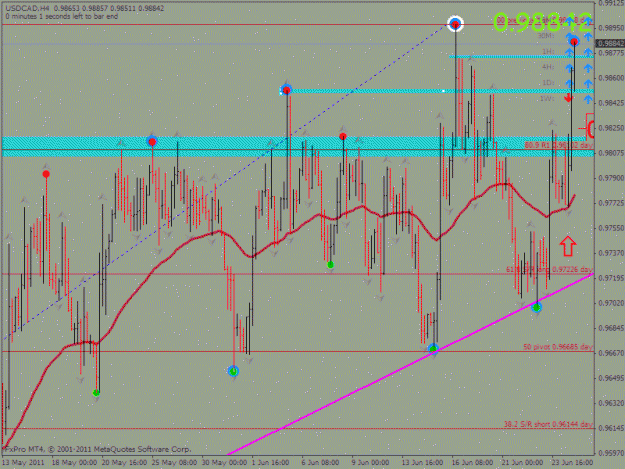
Task: Click the 0.95970 price axis label
Action: click(611, 453)
